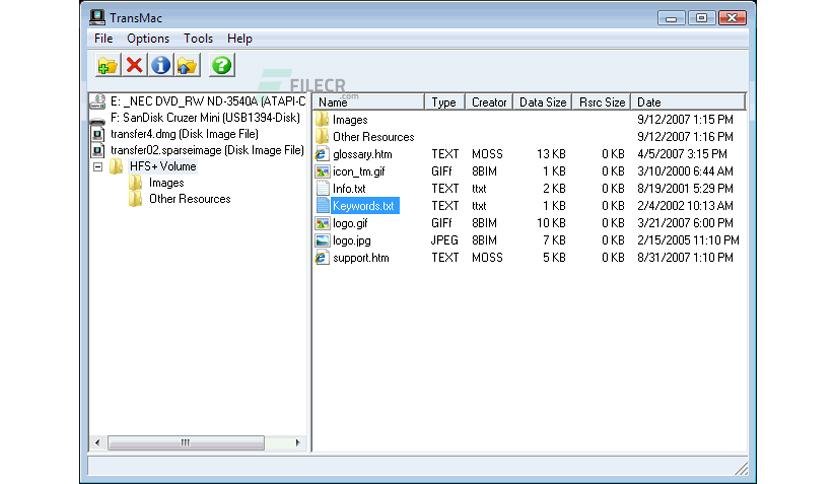Click the 13 KB data size value
Image resolution: width=836 pixels, height=484 pixels.
551,154
